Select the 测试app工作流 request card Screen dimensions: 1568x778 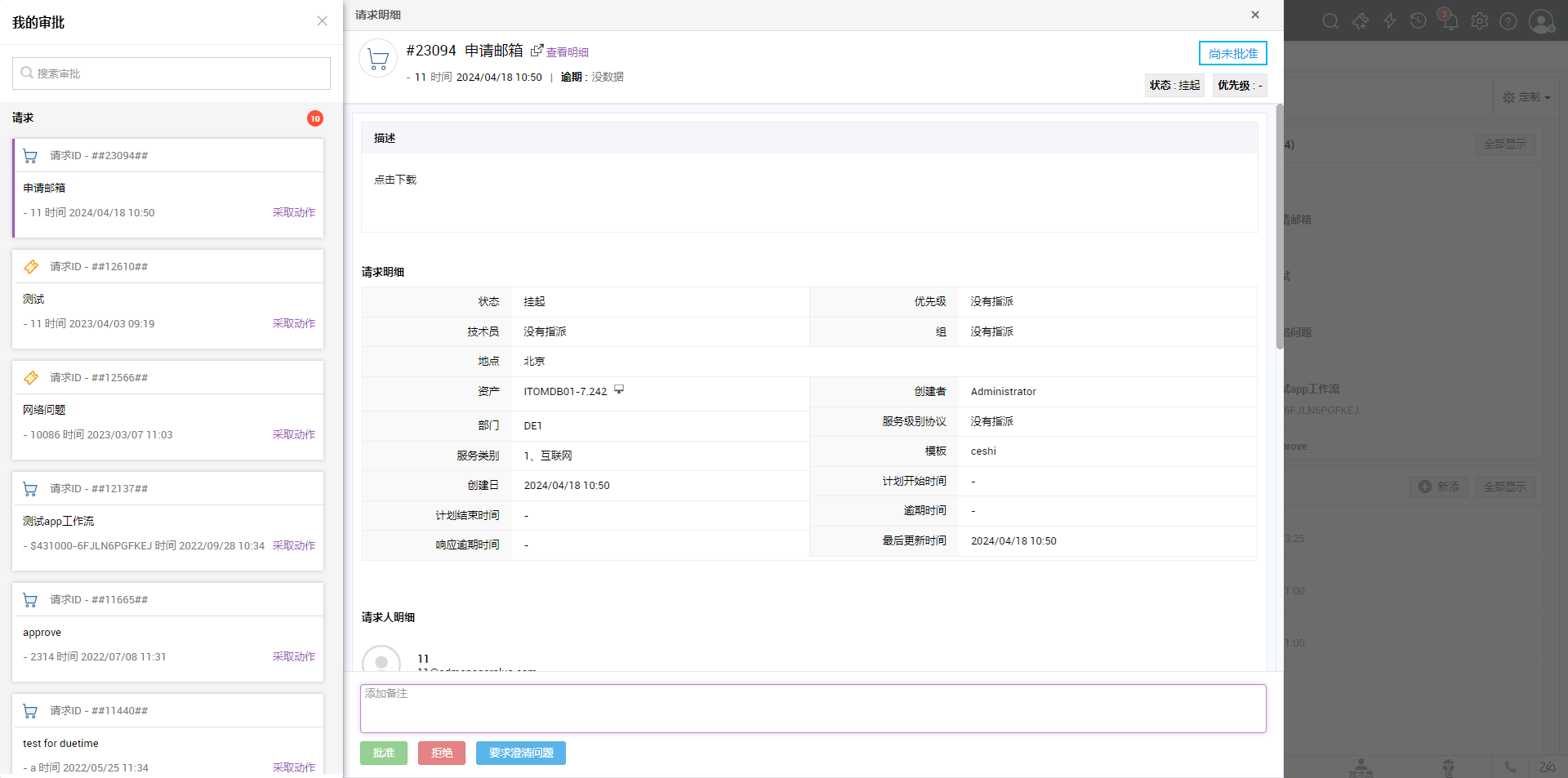167,521
